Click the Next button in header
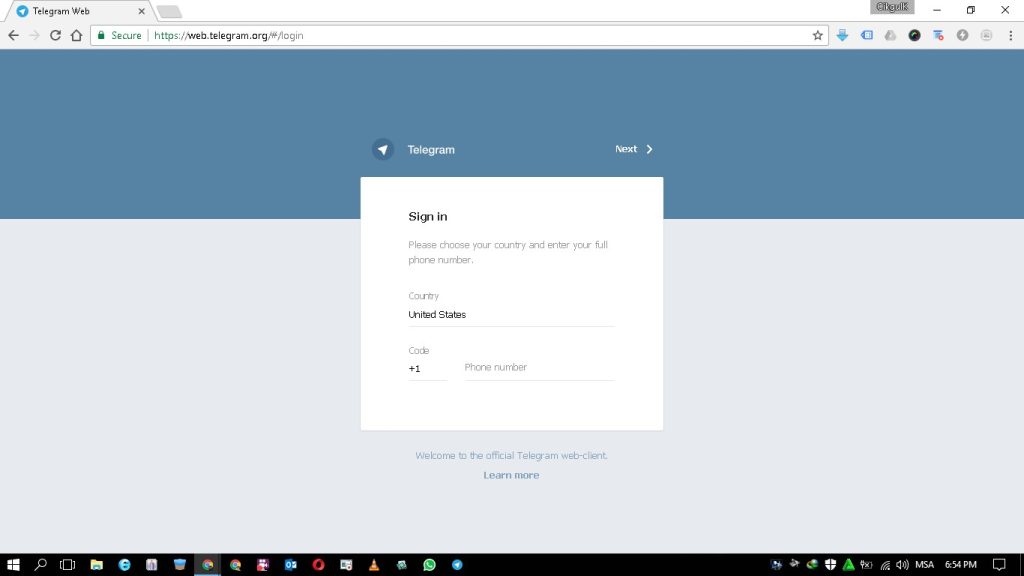Screen dimensions: 1024x576 633,149
